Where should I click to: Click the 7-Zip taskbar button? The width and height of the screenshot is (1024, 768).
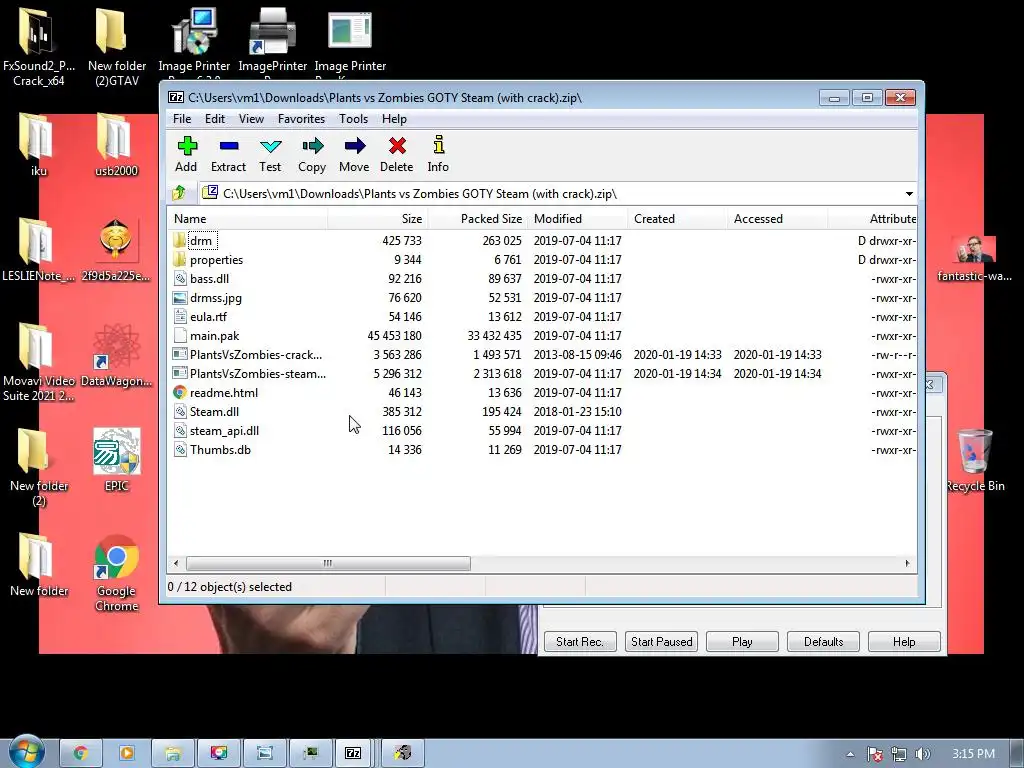353,753
